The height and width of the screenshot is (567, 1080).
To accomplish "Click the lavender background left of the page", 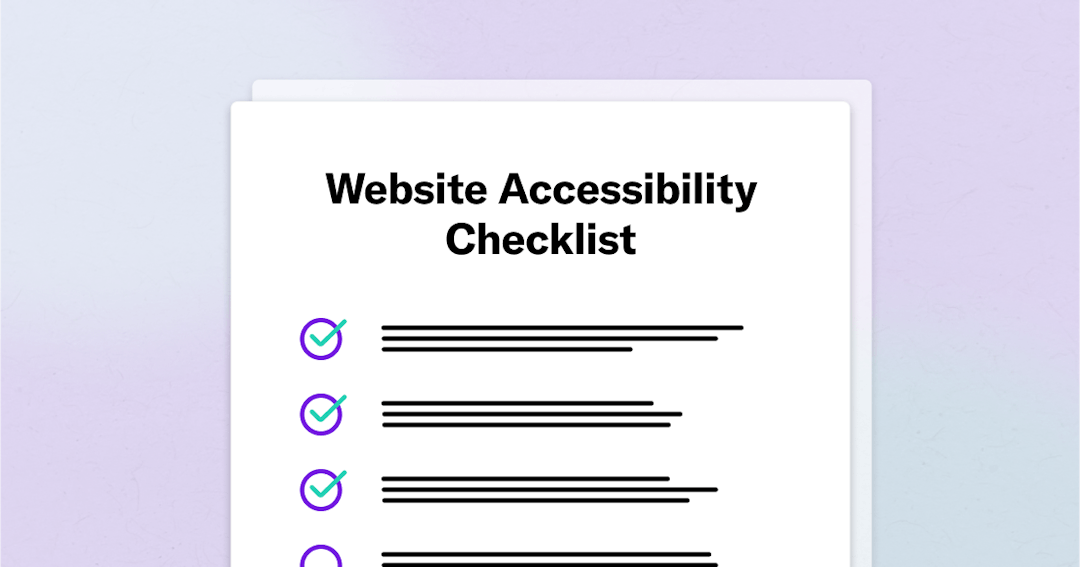I will pos(110,300).
